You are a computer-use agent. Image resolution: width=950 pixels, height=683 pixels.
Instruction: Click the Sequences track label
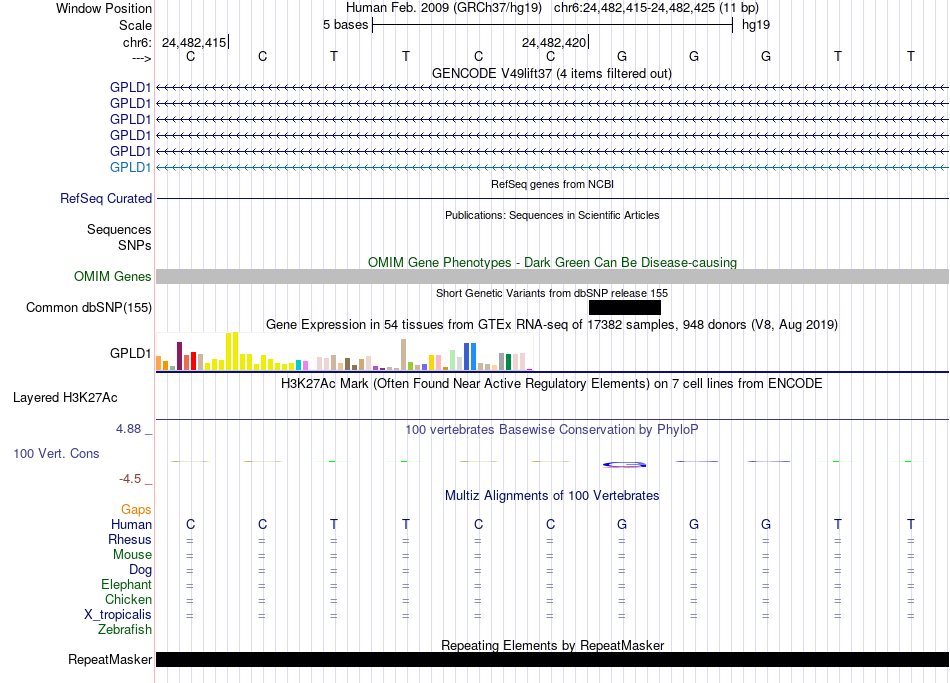coord(119,229)
